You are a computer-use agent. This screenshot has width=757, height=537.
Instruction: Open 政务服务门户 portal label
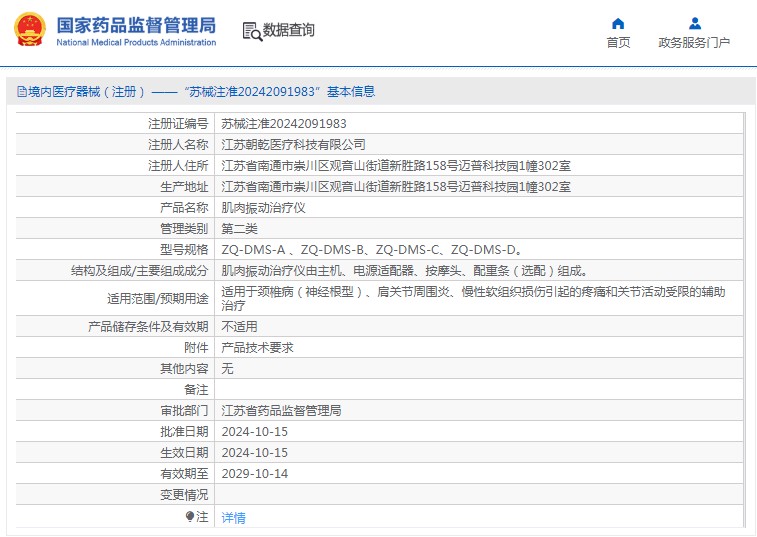(x=694, y=42)
